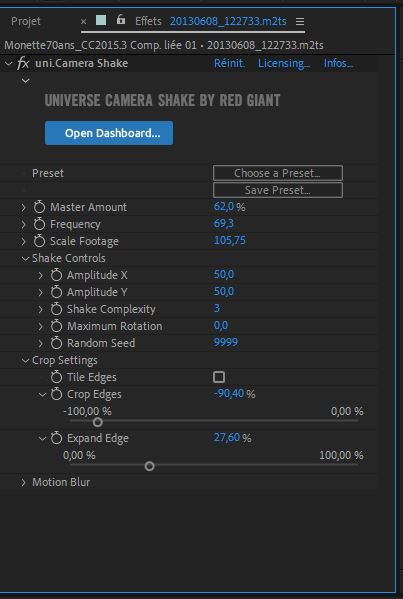Viewport: 403px width, 599px height.
Task: Click the Crop Edges slider handle
Action: click(98, 422)
